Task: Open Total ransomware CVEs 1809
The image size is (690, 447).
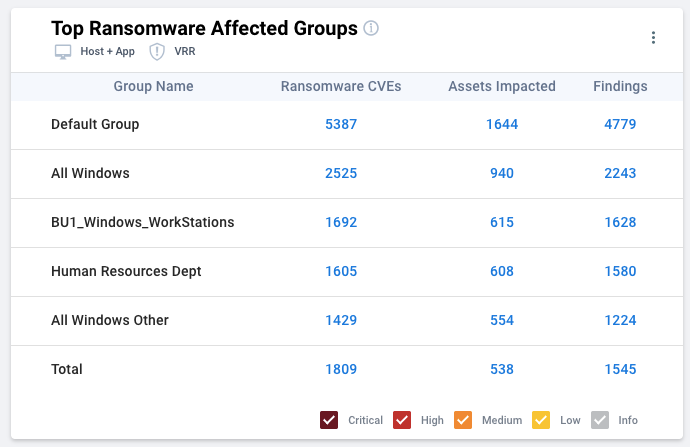Action: click(x=341, y=370)
